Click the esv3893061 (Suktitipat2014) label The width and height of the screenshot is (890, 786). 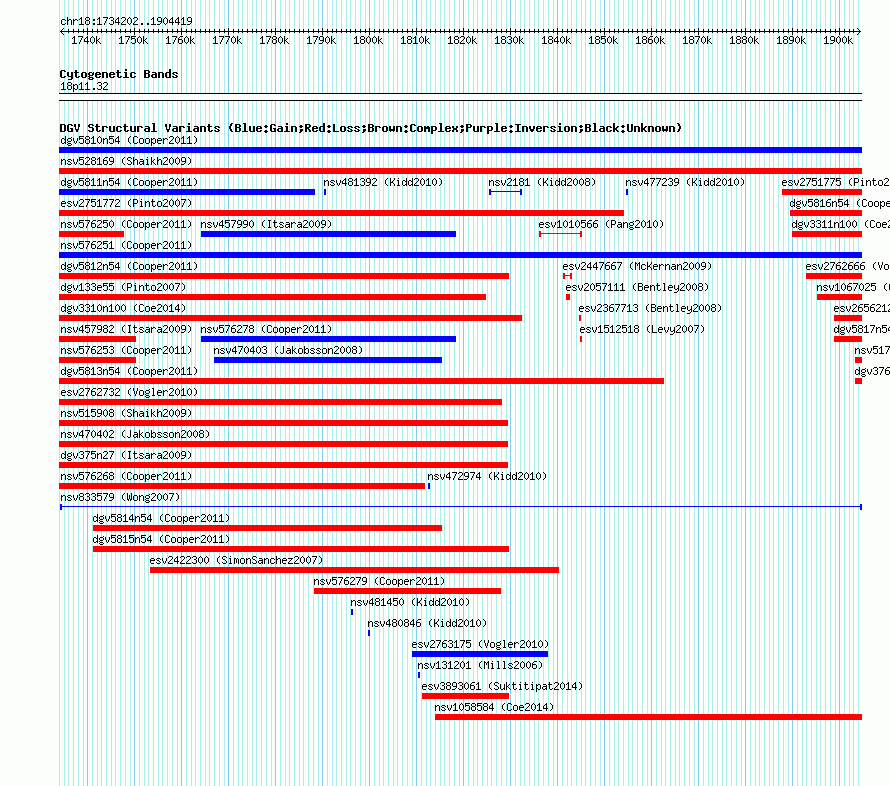[x=502, y=686]
